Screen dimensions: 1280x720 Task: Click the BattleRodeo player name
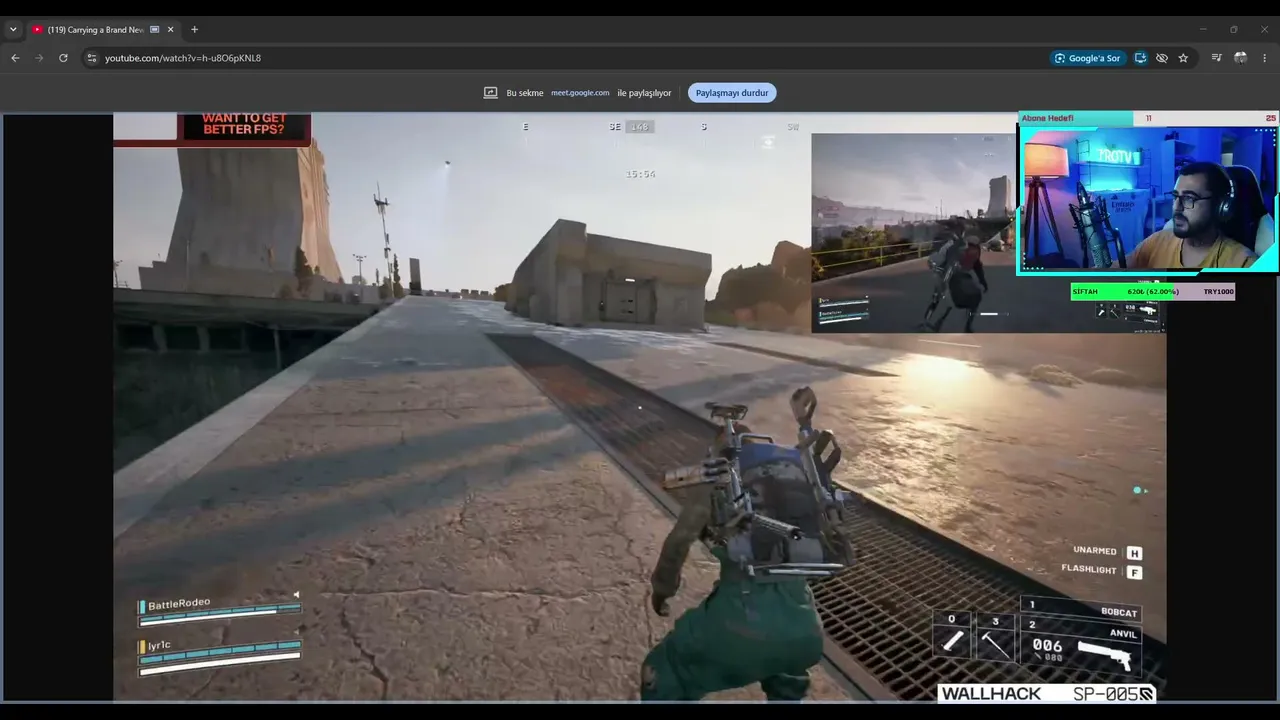click(179, 604)
